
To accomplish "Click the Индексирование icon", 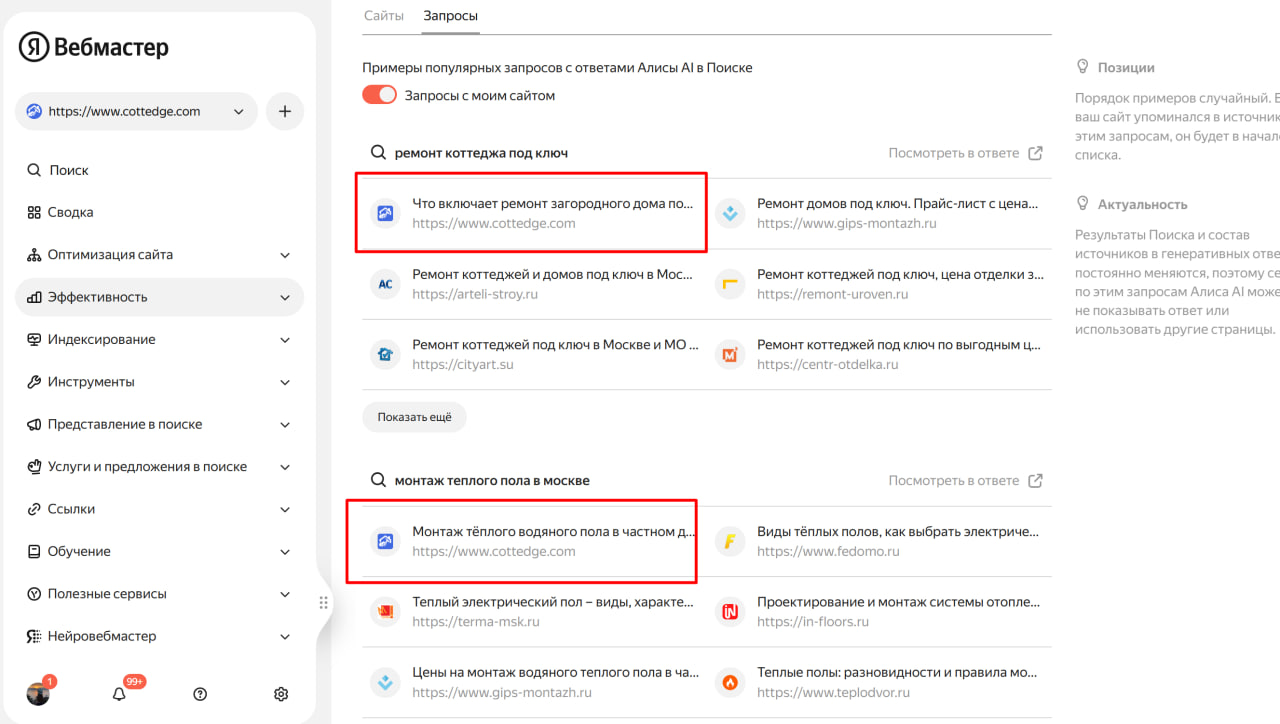I will (34, 339).
